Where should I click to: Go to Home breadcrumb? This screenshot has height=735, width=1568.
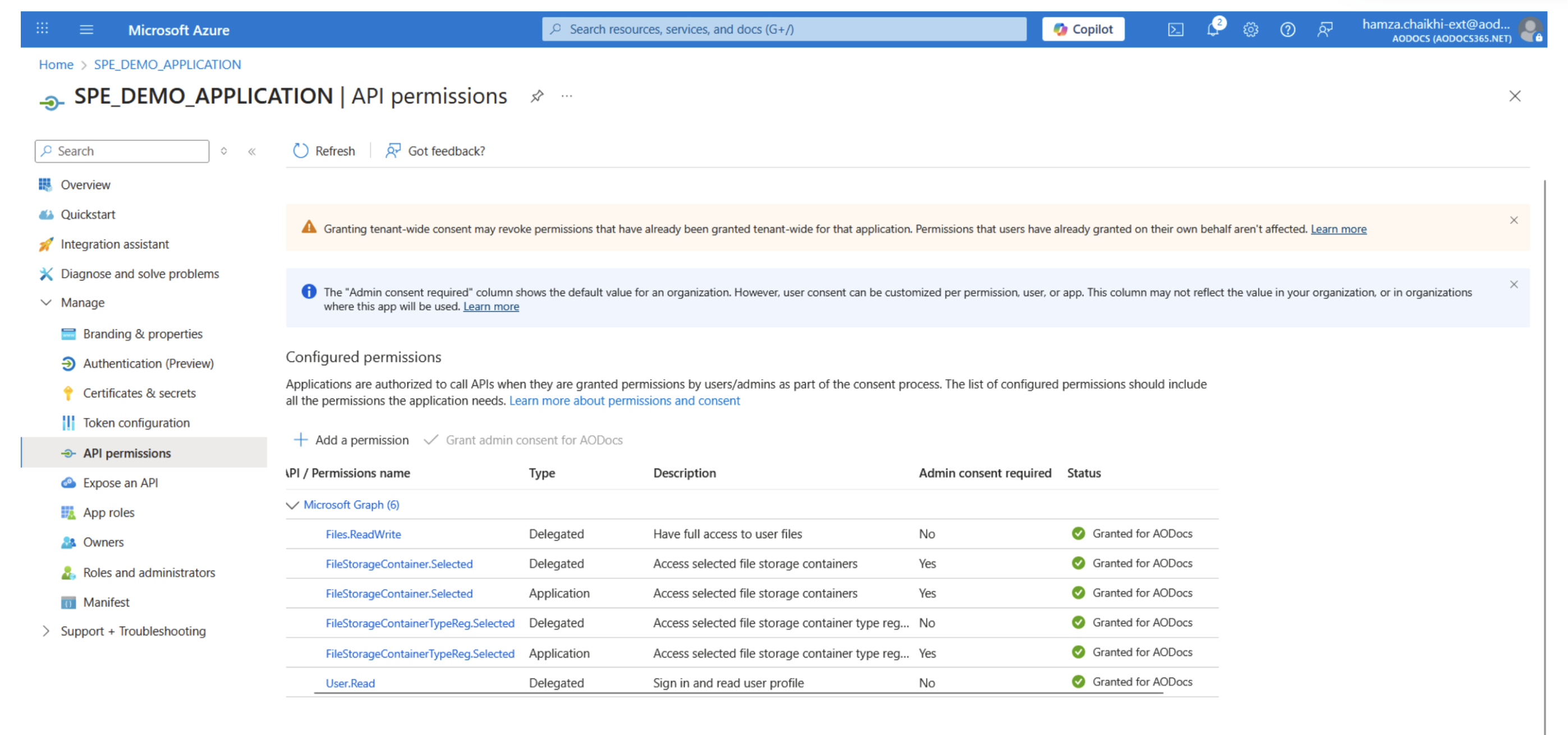click(56, 65)
